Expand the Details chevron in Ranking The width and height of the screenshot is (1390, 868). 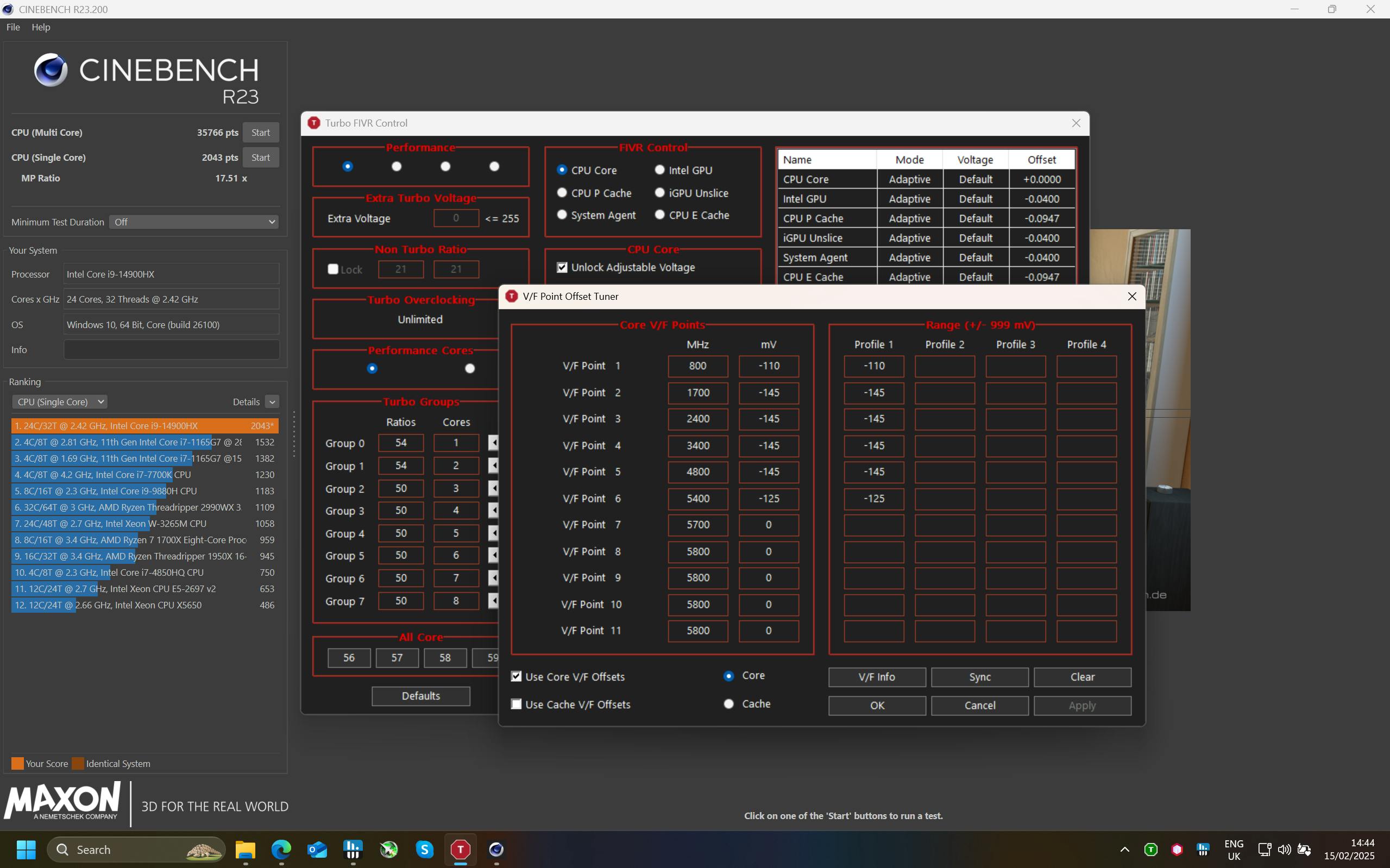(x=272, y=402)
